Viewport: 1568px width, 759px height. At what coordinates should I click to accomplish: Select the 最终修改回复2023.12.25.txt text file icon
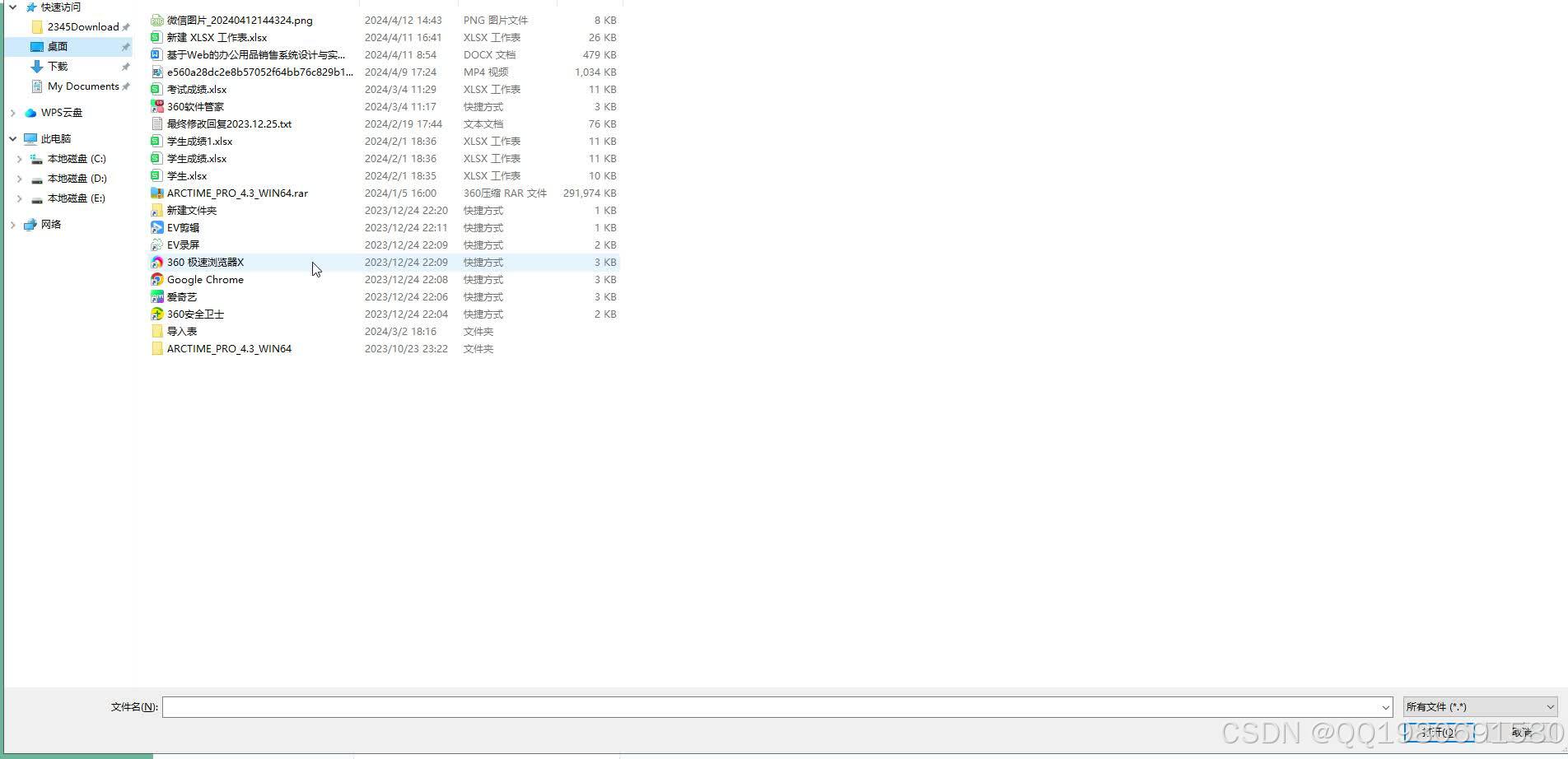[x=157, y=123]
